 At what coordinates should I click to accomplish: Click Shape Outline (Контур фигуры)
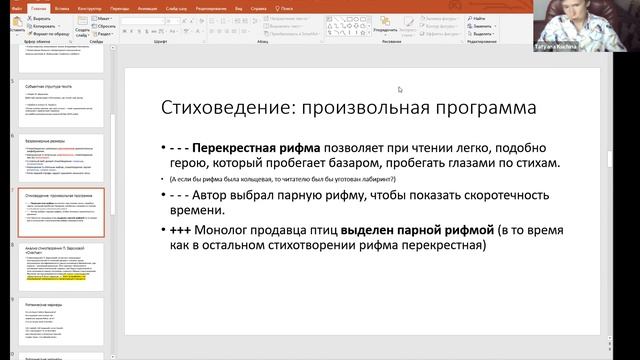[438, 26]
